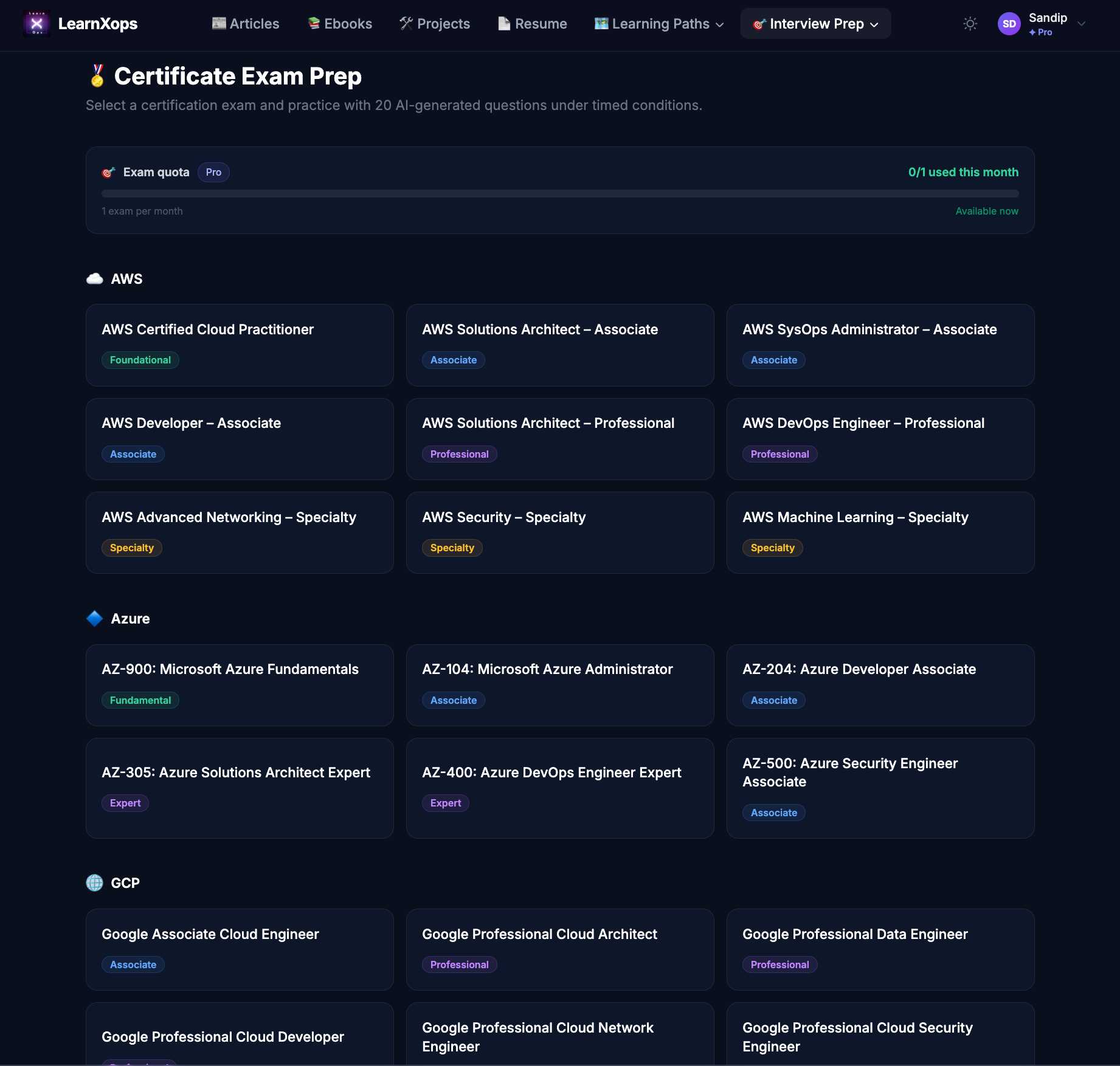This screenshot has height=1066, width=1120.
Task: Click the cloud icon for AWS section
Action: [x=95, y=279]
